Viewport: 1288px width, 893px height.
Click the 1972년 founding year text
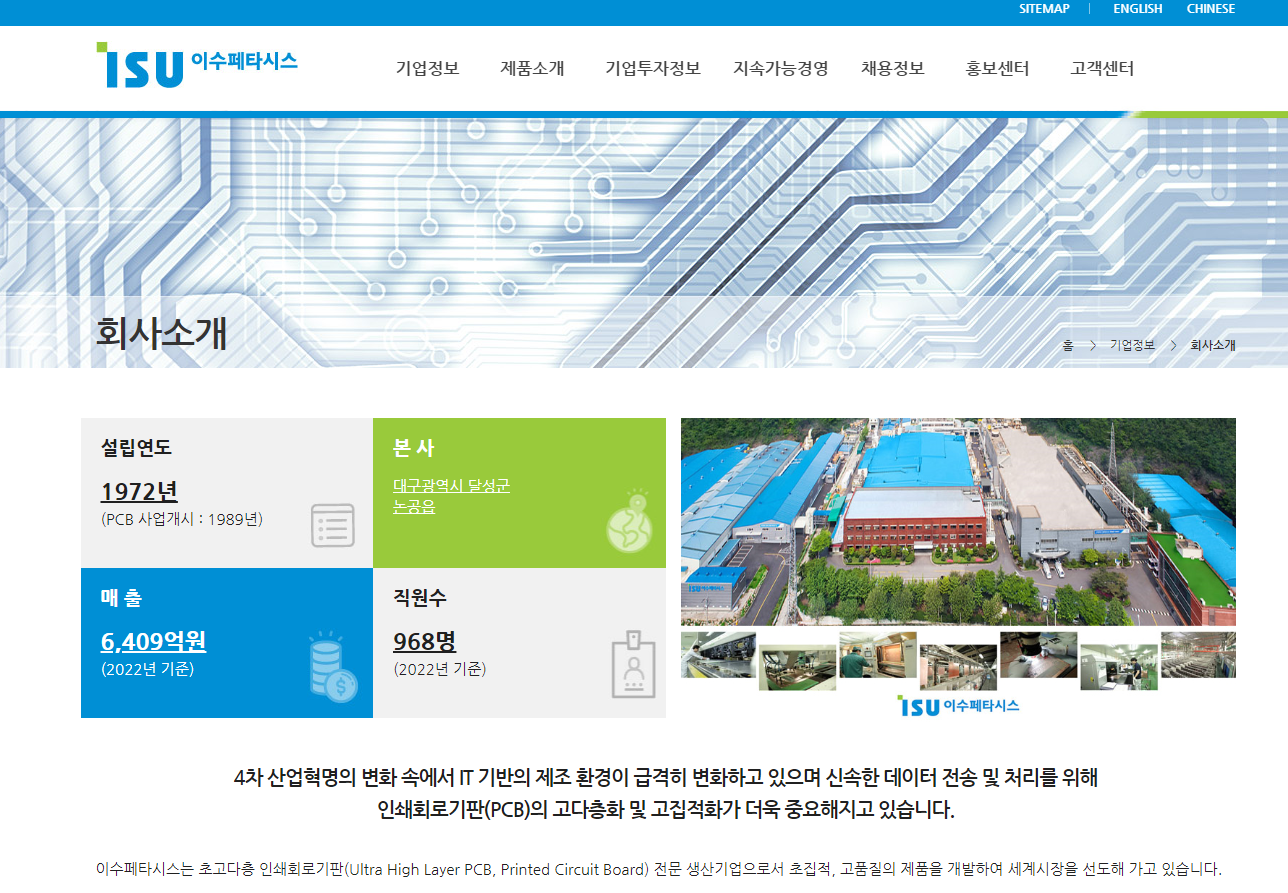[x=139, y=491]
